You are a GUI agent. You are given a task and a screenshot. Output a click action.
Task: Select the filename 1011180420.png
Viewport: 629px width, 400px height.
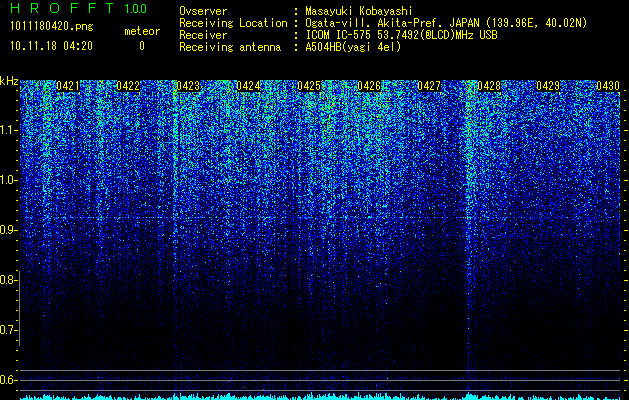point(52,26)
